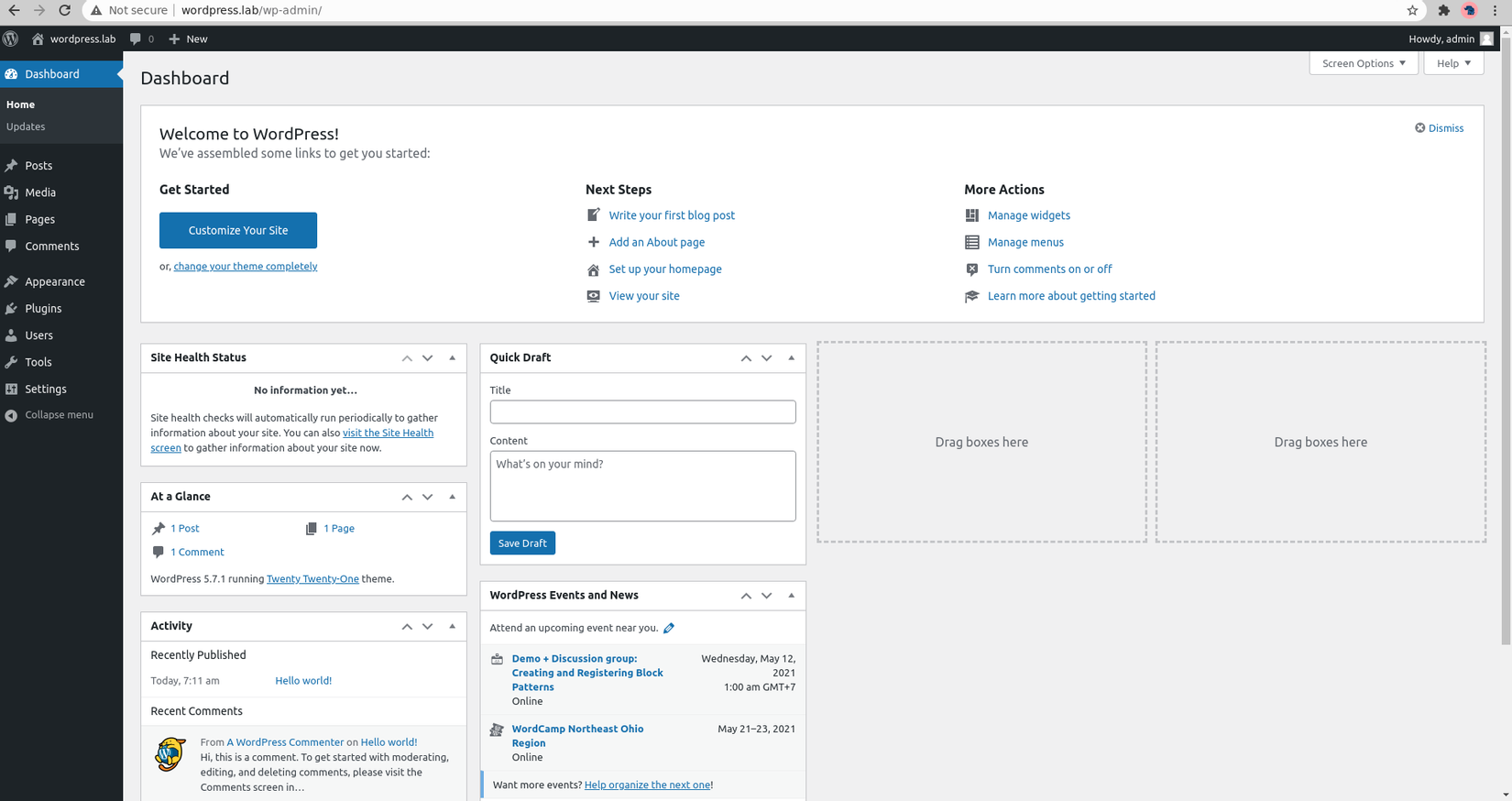1512x801 pixels.
Task: Click the WordPress logo in the admin bar
Action: click(11, 38)
